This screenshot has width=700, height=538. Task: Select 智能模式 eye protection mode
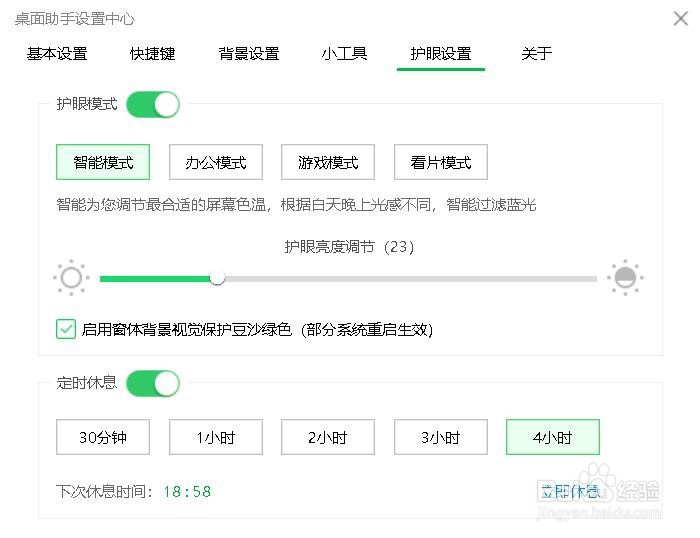[103, 162]
